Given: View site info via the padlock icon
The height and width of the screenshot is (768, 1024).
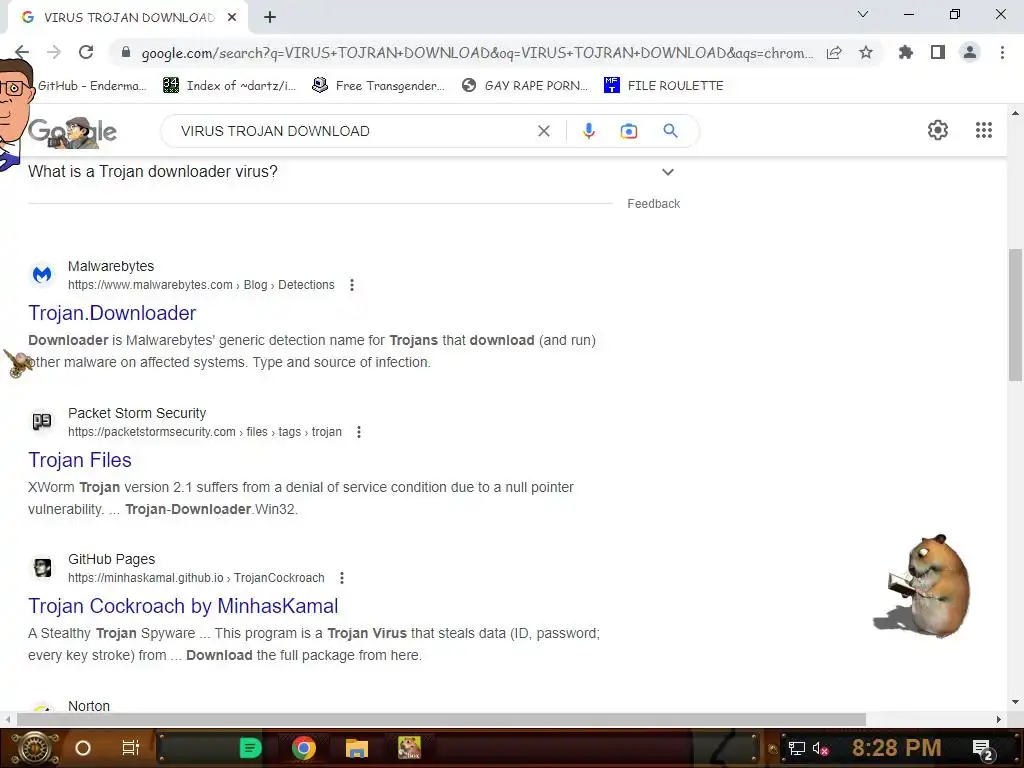Looking at the screenshot, I should click(x=126, y=52).
